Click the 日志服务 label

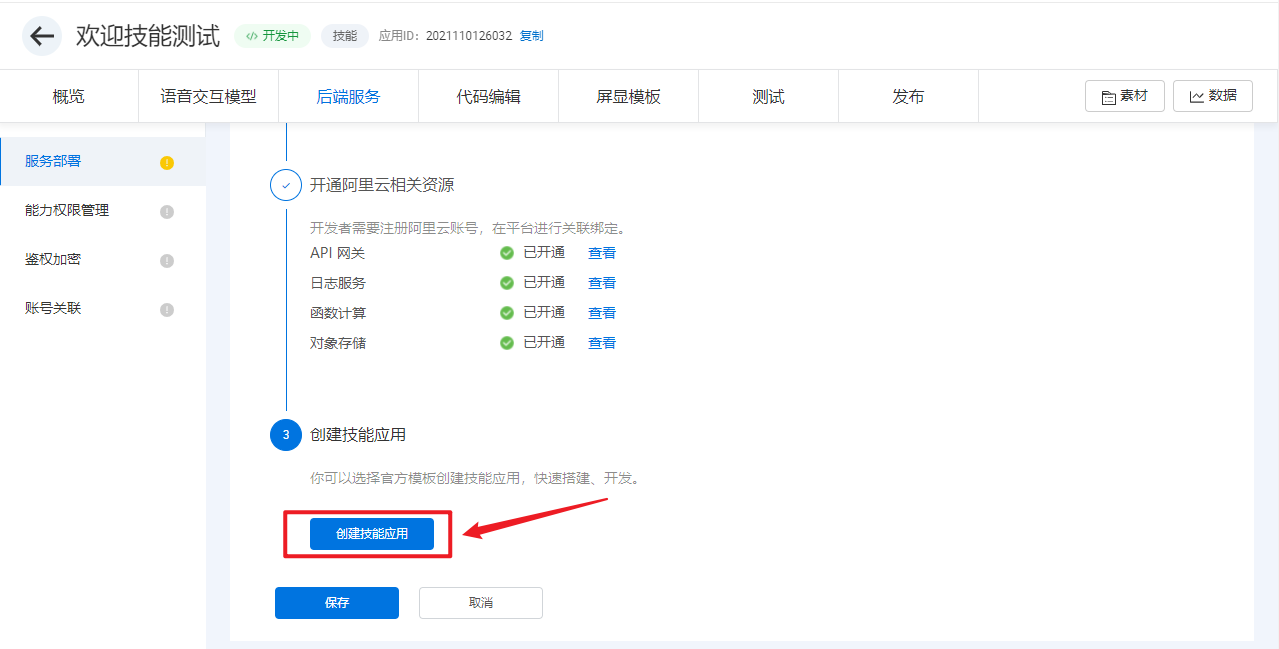coord(338,283)
